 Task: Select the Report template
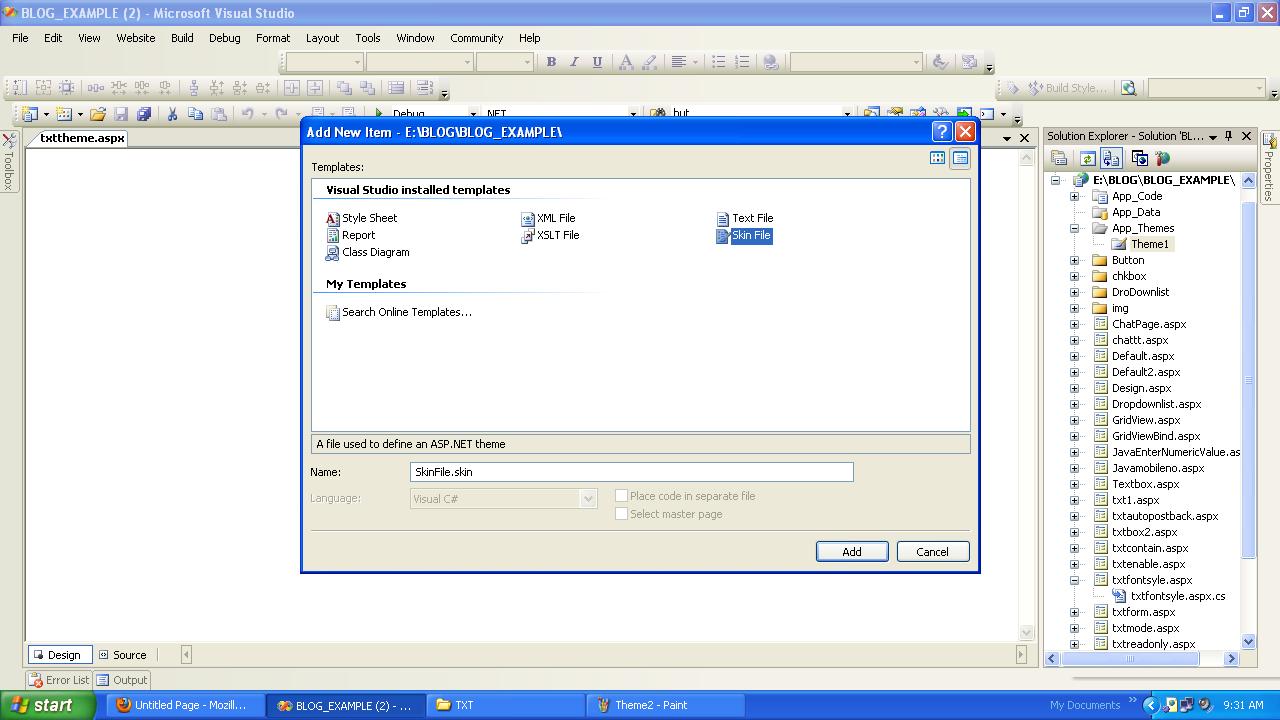pyautogui.click(x=357, y=235)
